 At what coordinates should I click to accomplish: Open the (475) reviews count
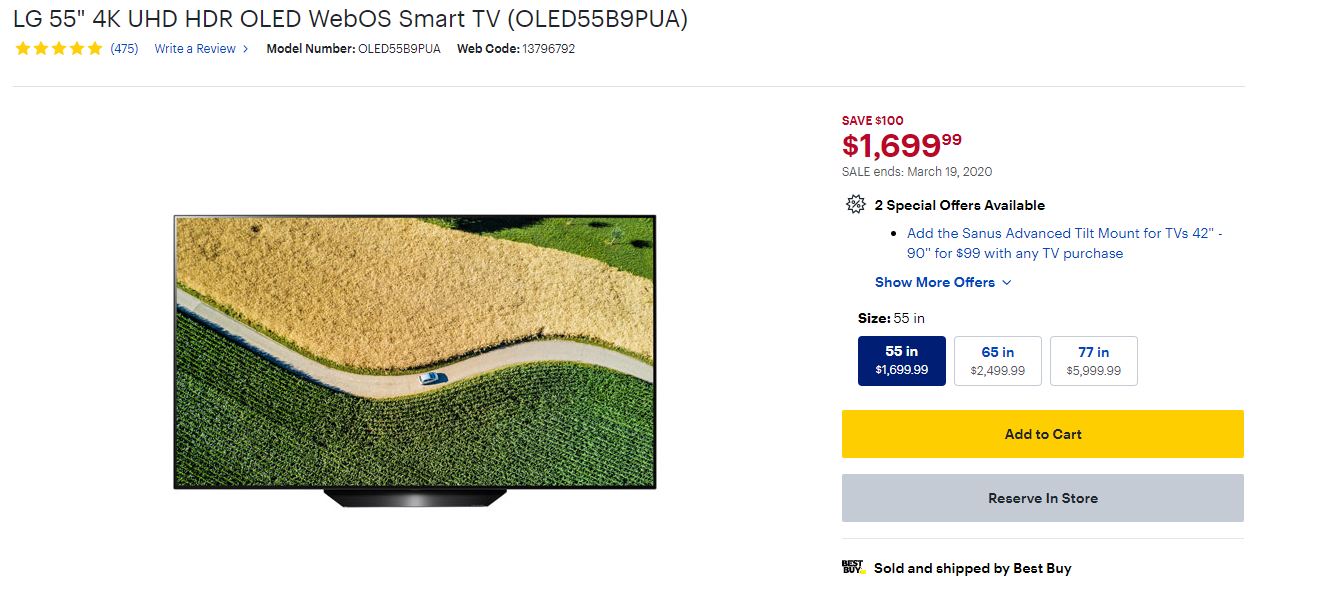coord(124,48)
